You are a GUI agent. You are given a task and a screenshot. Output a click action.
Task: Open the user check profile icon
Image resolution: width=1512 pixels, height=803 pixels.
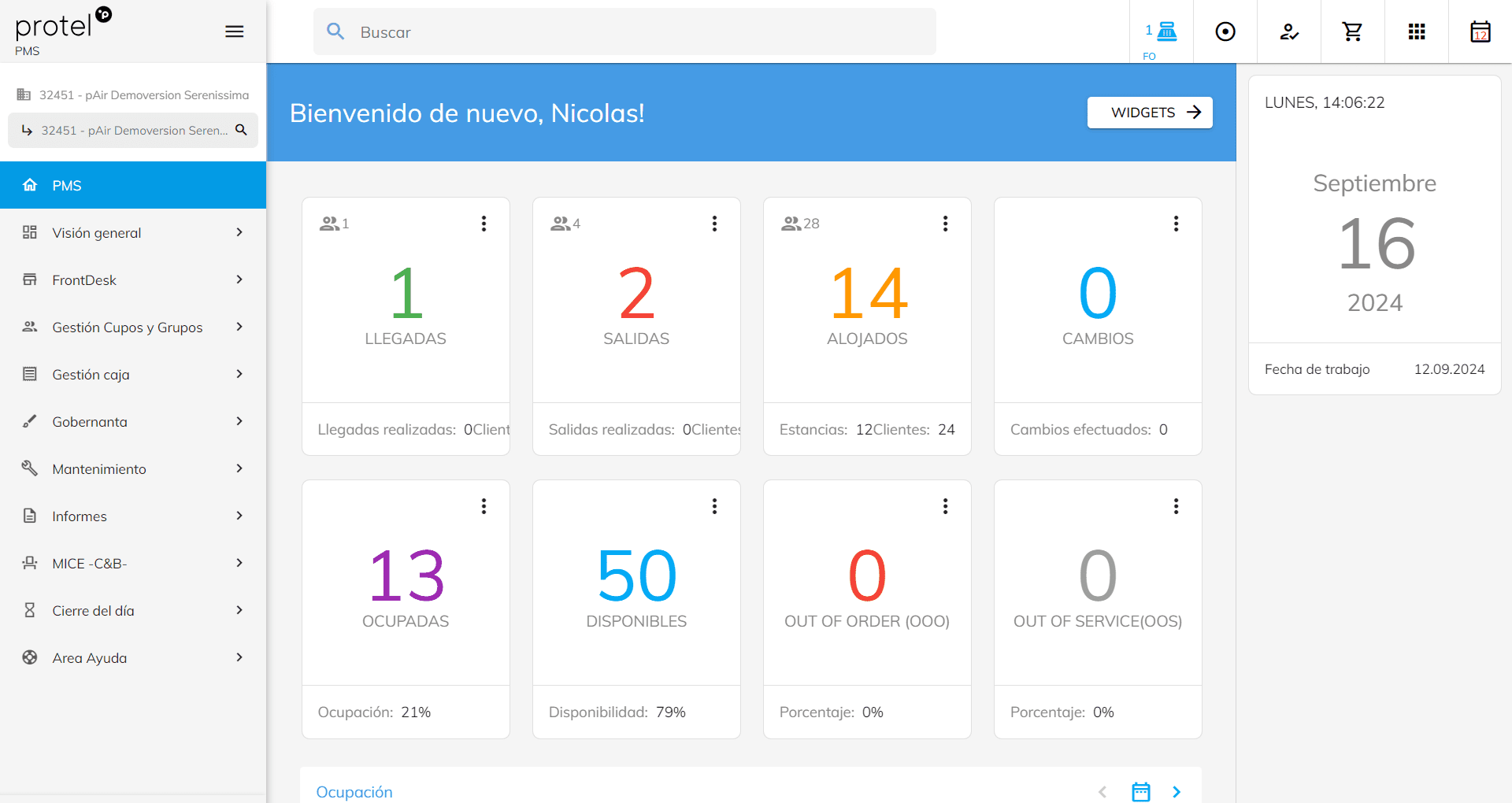pyautogui.click(x=1289, y=31)
